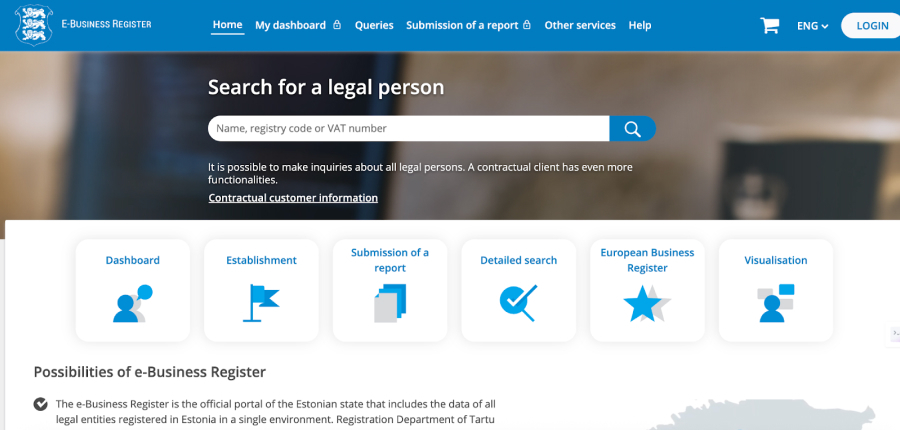Click the E-Business Register title text
This screenshot has height=430, width=900.
(x=107, y=24)
